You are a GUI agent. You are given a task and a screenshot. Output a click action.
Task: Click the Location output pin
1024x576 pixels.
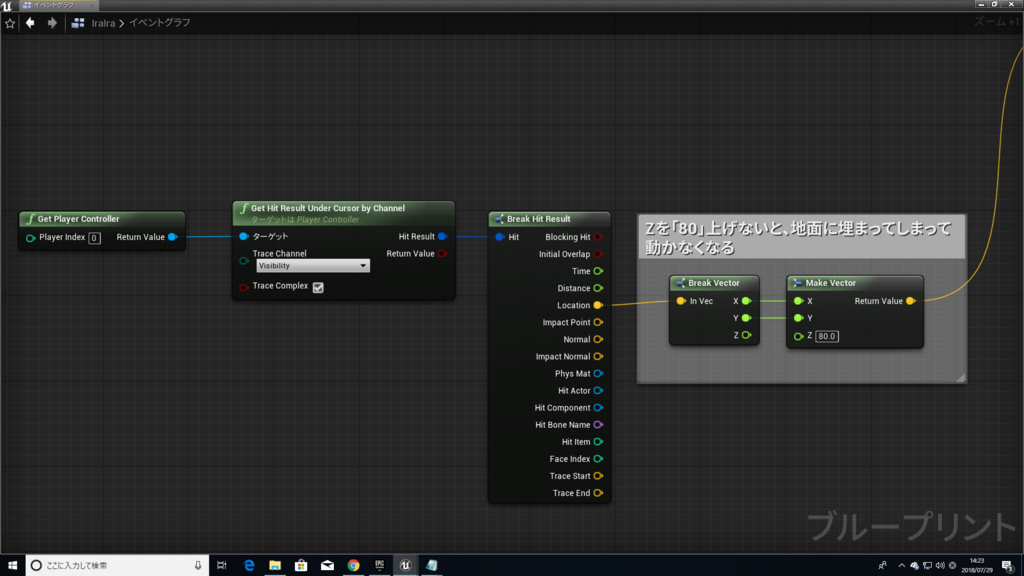coord(598,305)
